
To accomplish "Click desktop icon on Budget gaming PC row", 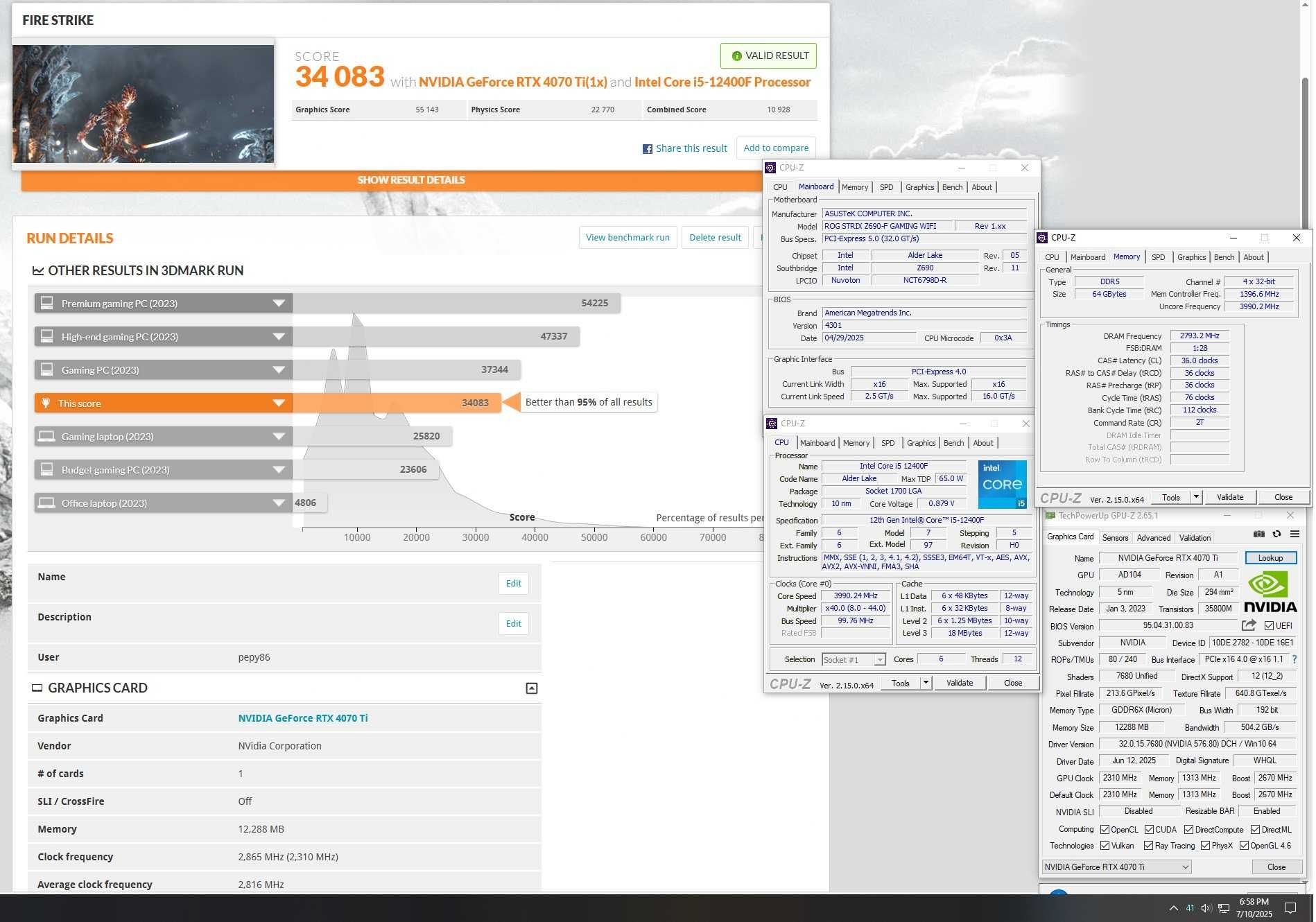I will coord(46,469).
